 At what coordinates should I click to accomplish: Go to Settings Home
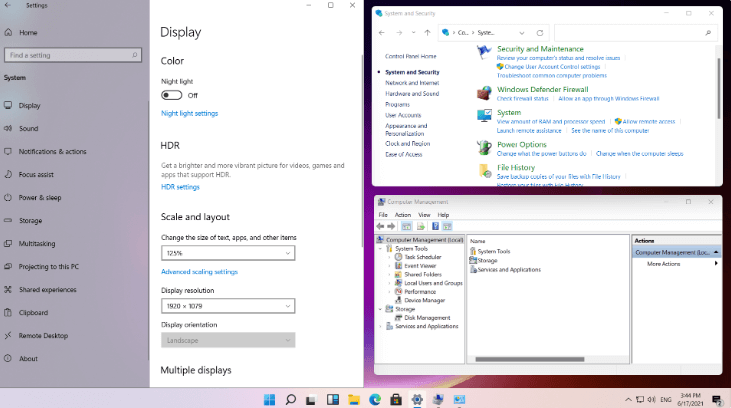click(x=28, y=33)
